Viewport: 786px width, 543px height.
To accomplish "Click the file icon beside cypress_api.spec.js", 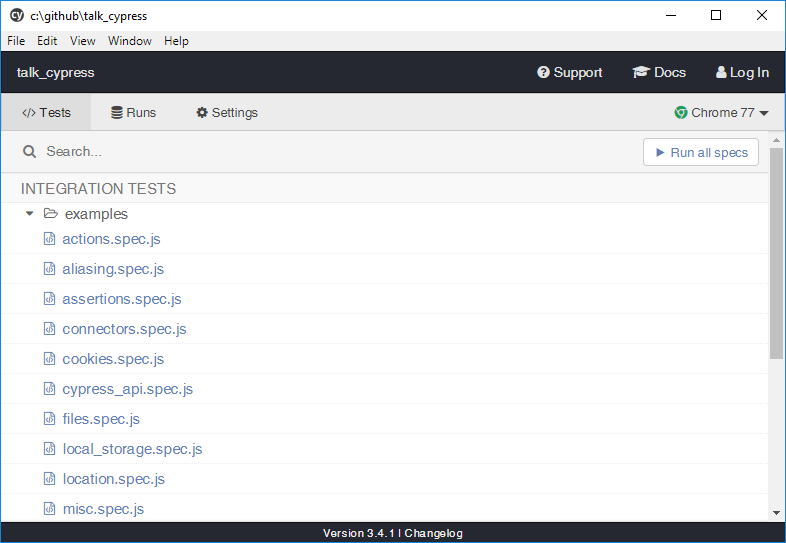I will [x=49, y=389].
